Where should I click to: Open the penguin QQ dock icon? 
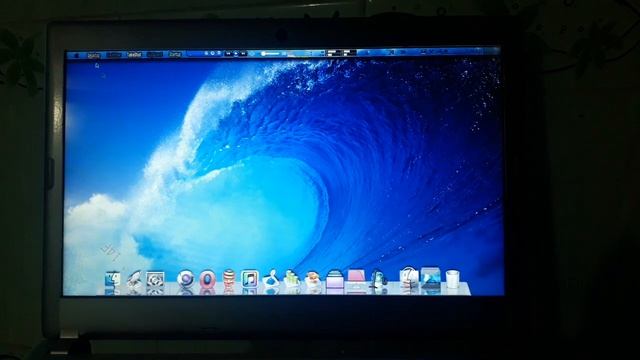tap(378, 280)
